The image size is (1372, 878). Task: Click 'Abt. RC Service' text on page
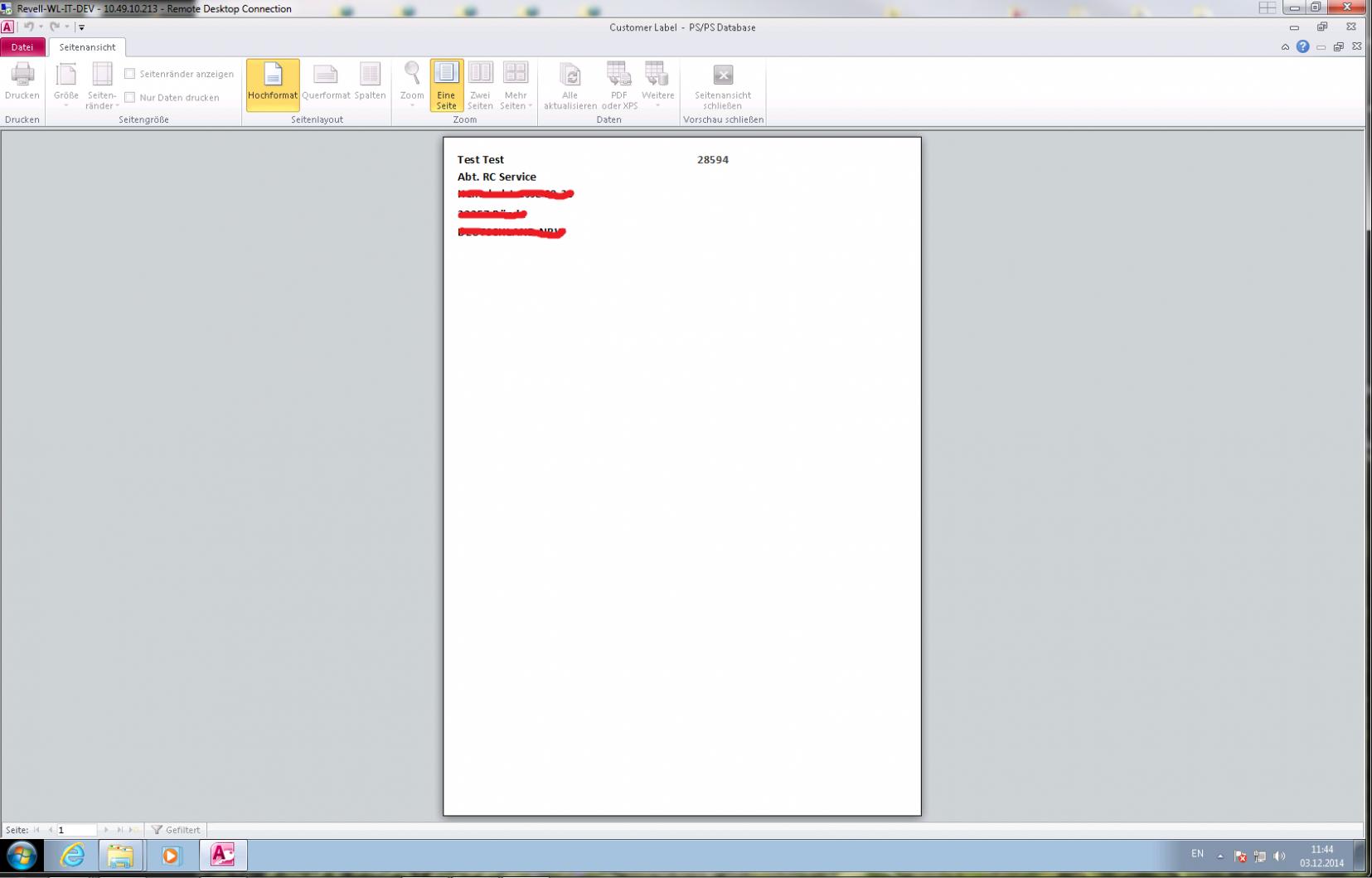tap(497, 177)
